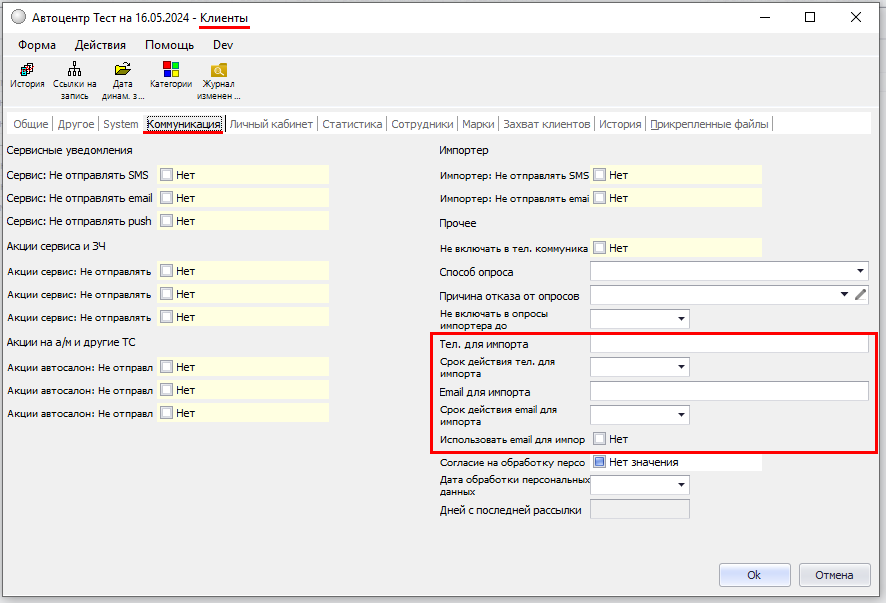Switch to the Личный кабинет tab
Viewport: 886px width, 603px height.
pyautogui.click(x=272, y=124)
